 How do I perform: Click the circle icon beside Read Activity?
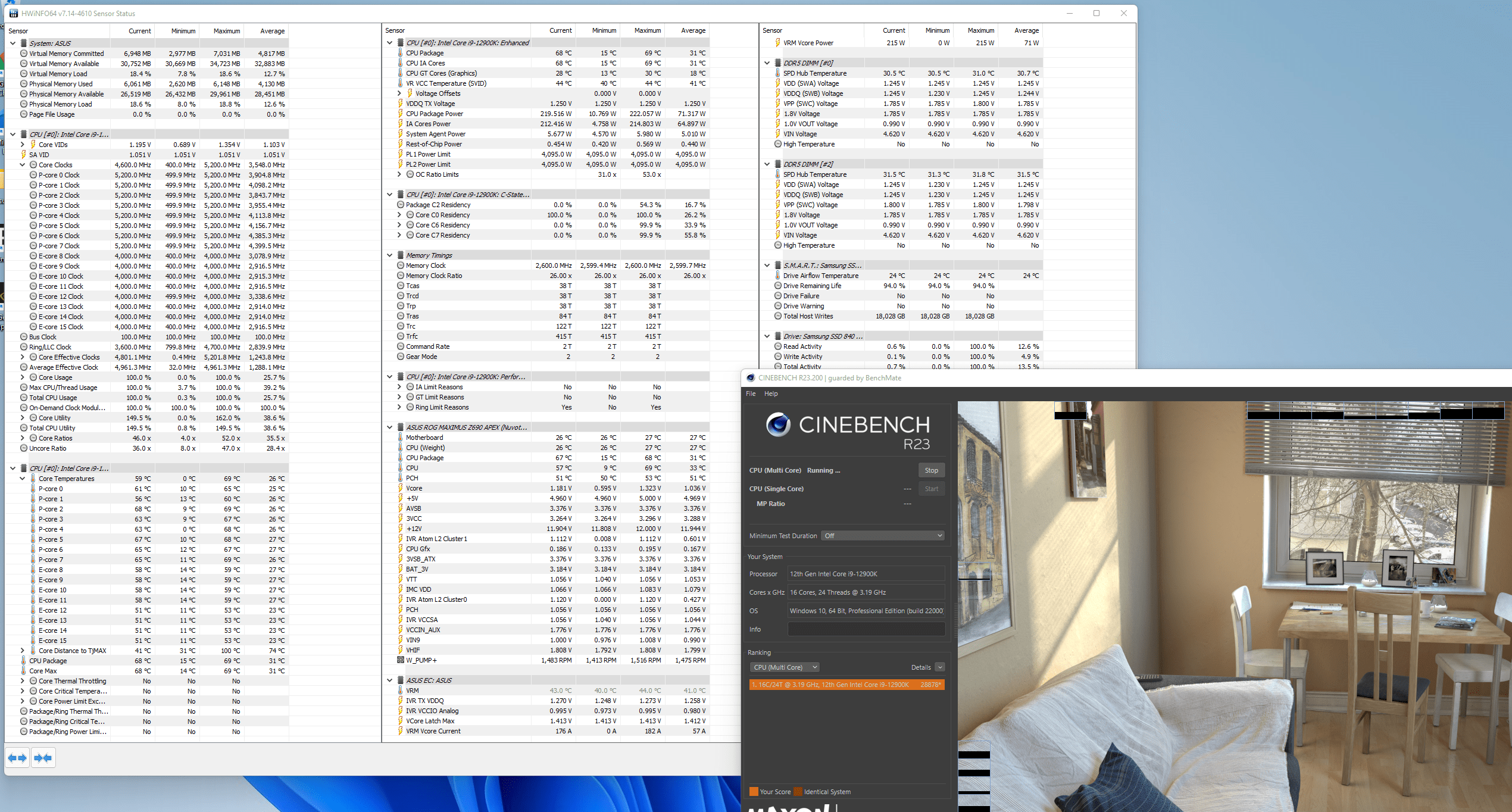pos(777,346)
